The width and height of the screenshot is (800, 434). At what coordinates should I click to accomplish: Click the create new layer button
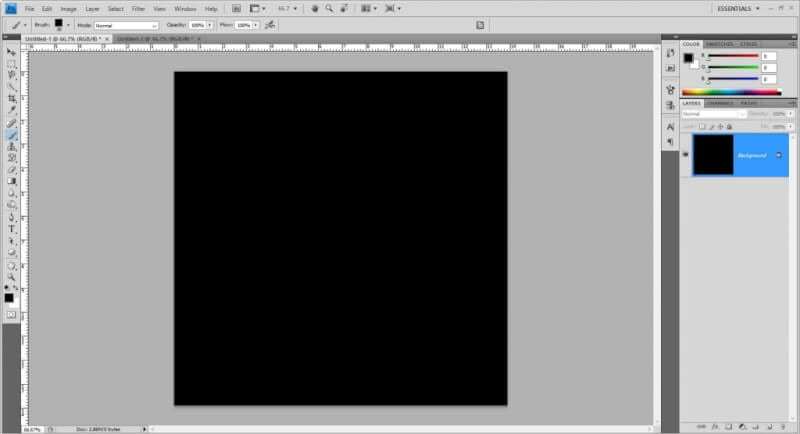pos(770,427)
